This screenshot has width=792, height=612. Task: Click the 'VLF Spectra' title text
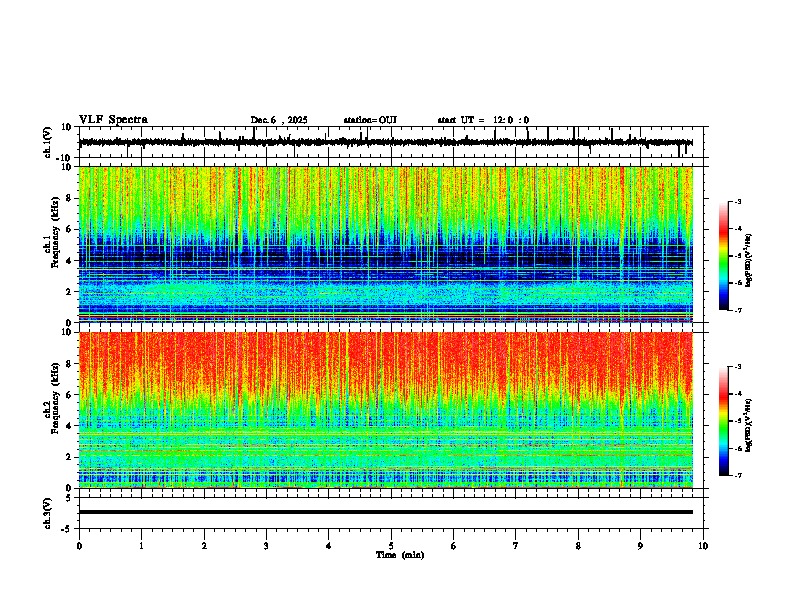point(113,120)
